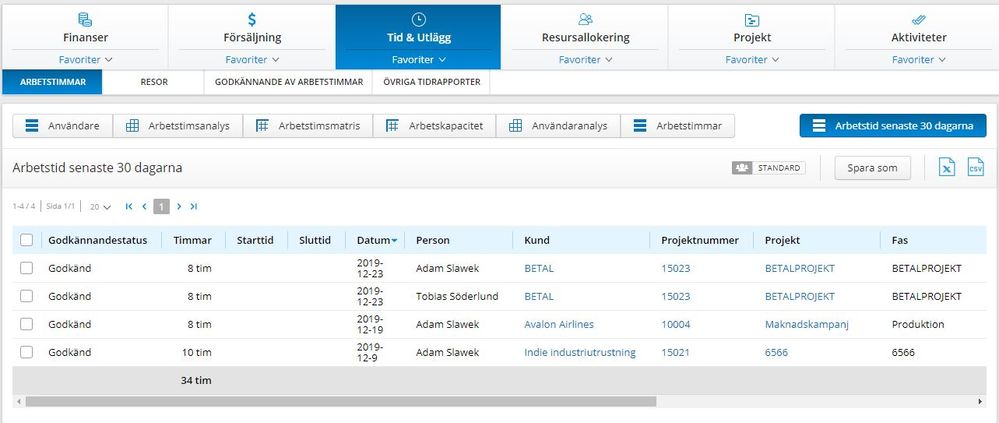999x423 pixels.
Task: Open project number 15021
Action: 675,352
